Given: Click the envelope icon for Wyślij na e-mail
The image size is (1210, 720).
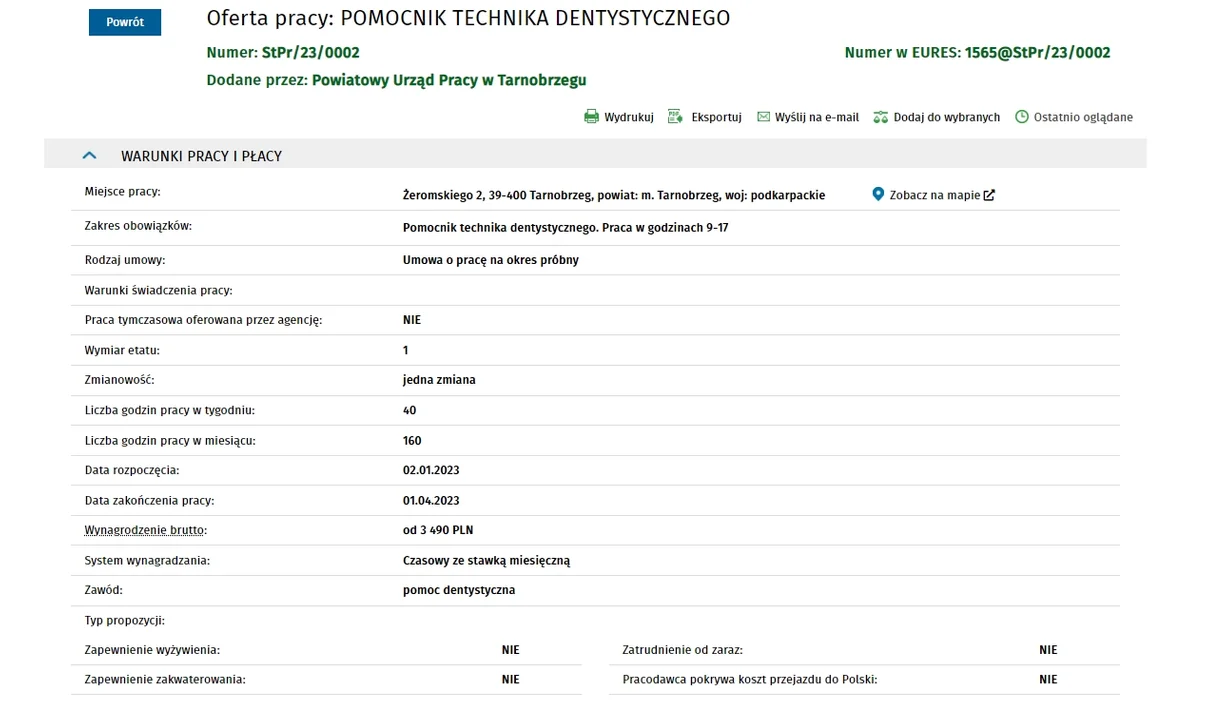Looking at the screenshot, I should pyautogui.click(x=763, y=117).
